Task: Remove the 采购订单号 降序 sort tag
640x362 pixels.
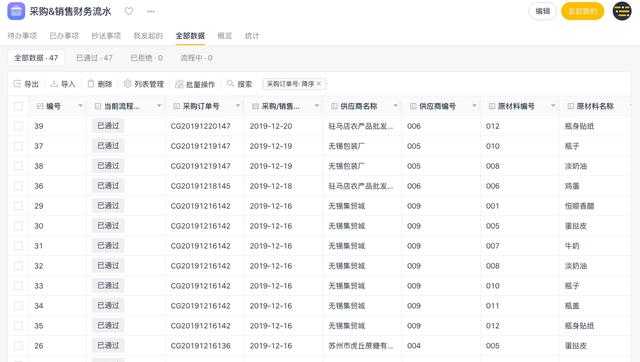Action: click(319, 84)
